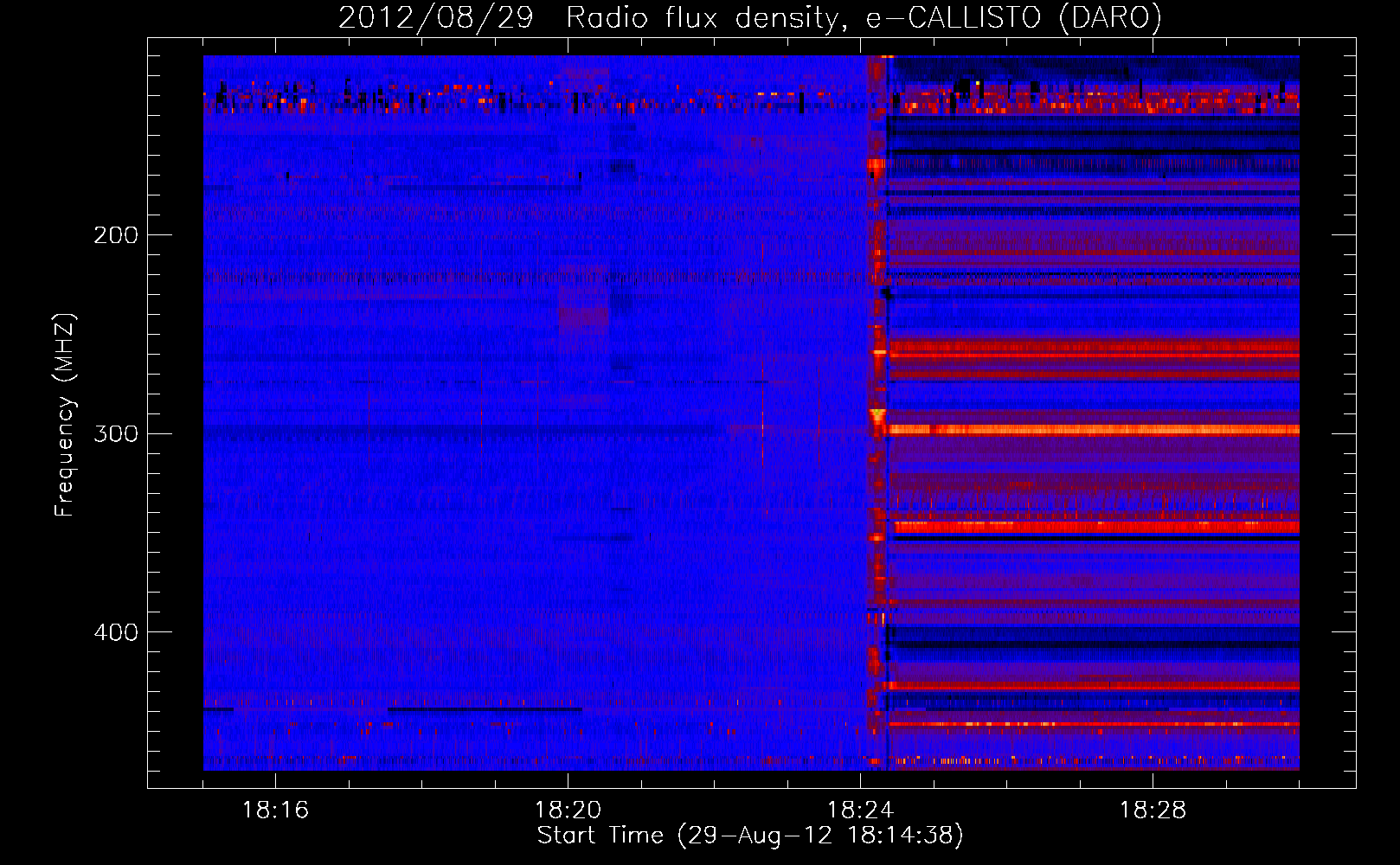This screenshot has height=865, width=1400.
Task: Click the 18:24 time tick label
Action: pos(860,811)
